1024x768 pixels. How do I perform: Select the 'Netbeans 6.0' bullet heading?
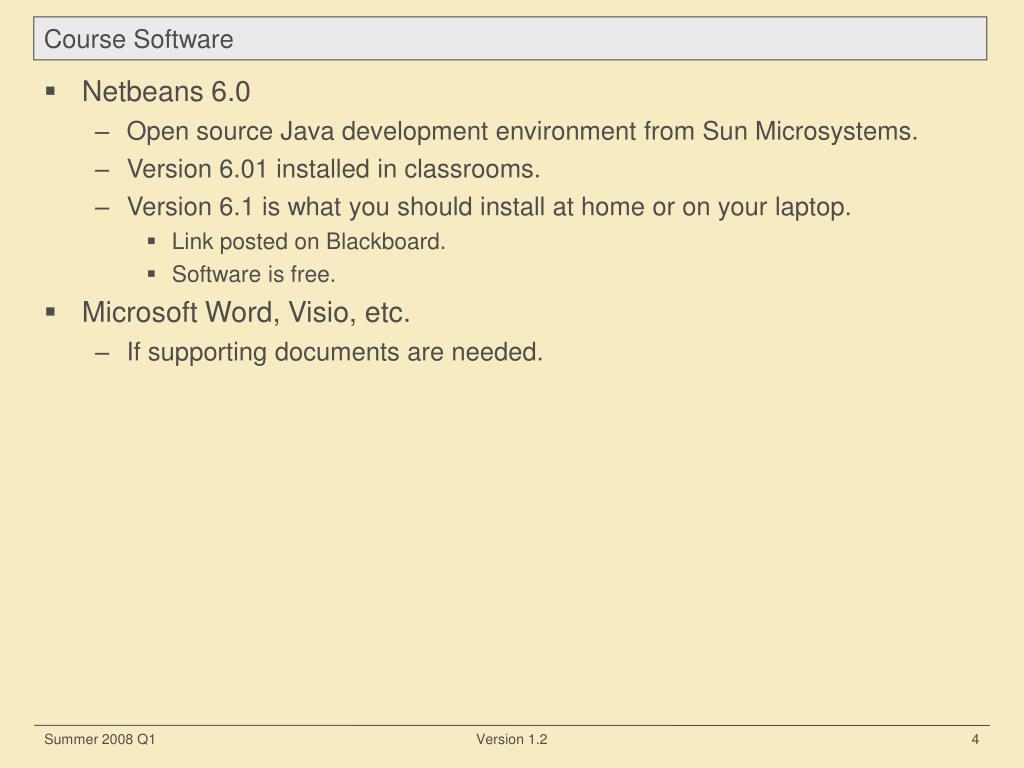166,91
